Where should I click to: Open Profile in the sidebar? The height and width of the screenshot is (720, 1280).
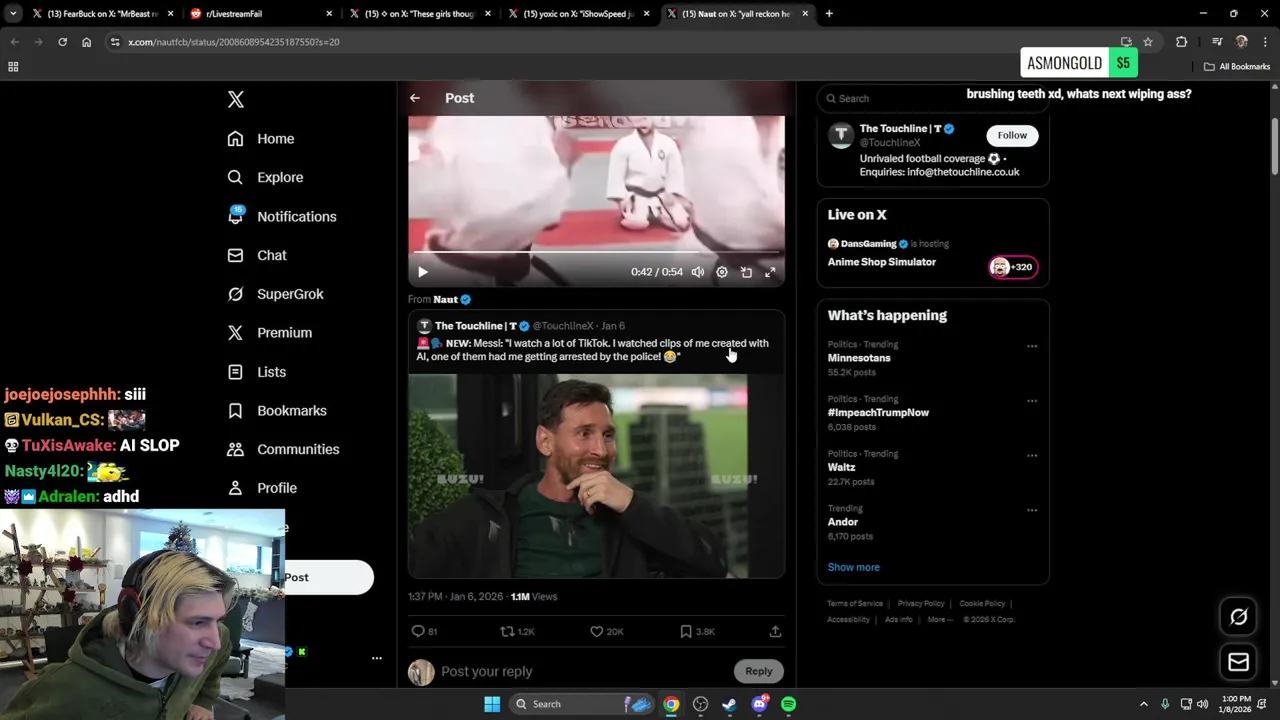click(x=262, y=488)
